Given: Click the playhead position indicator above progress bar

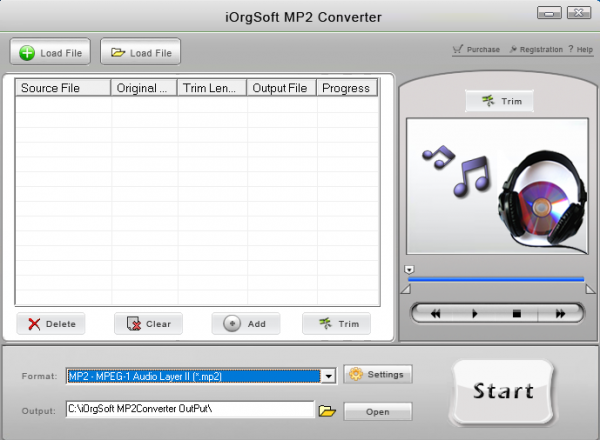Looking at the screenshot, I should point(409,270).
